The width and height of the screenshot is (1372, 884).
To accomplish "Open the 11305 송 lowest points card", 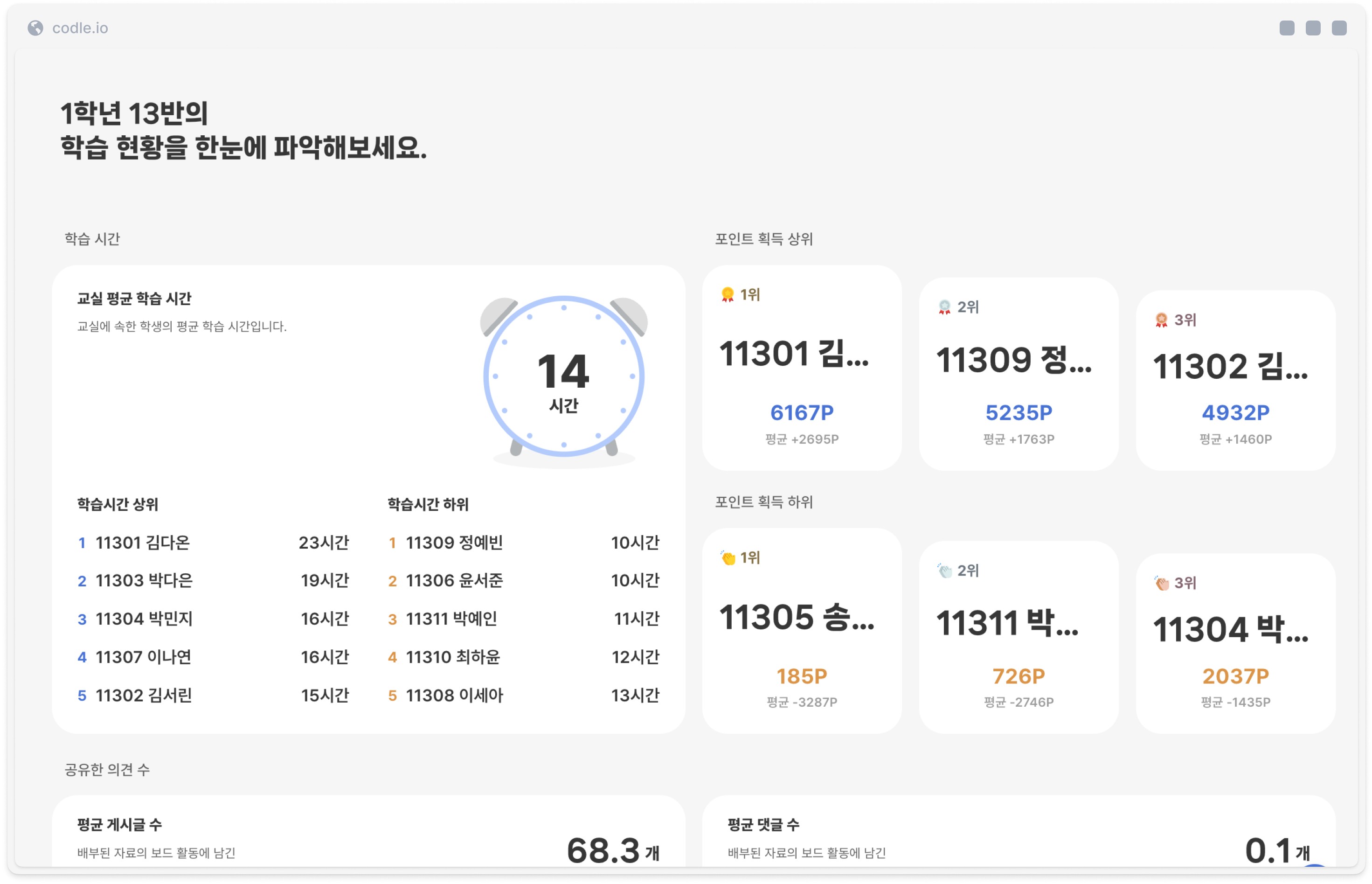I will click(x=801, y=630).
